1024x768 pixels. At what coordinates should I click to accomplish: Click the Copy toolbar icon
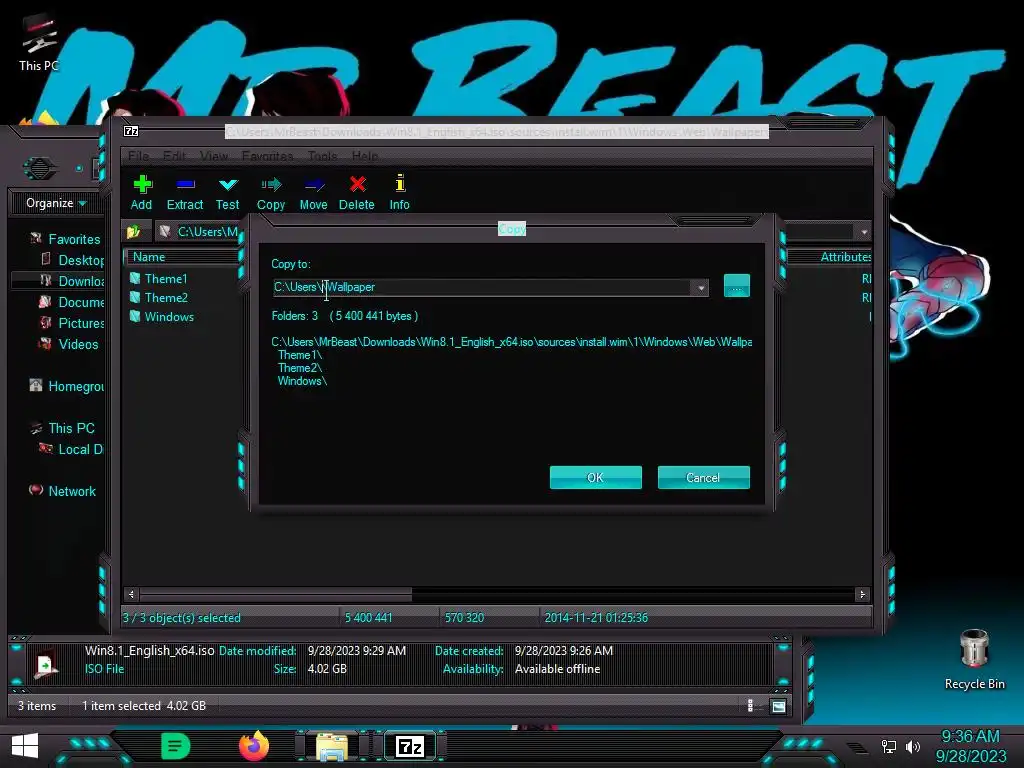(271, 193)
